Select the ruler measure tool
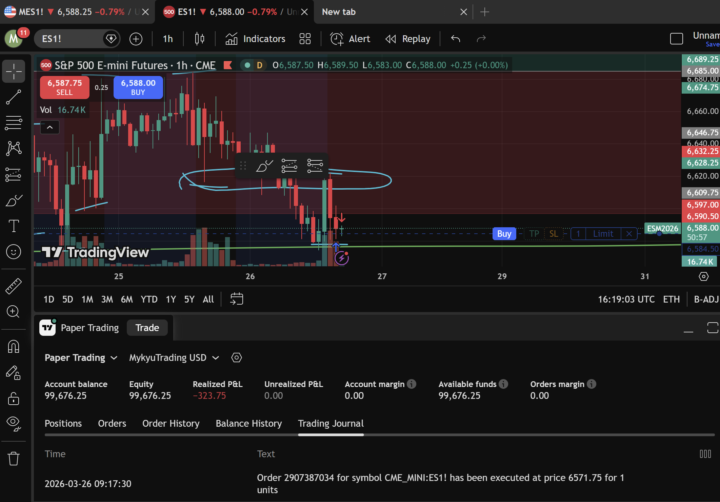Viewport: 720px width, 502px height. [14, 286]
